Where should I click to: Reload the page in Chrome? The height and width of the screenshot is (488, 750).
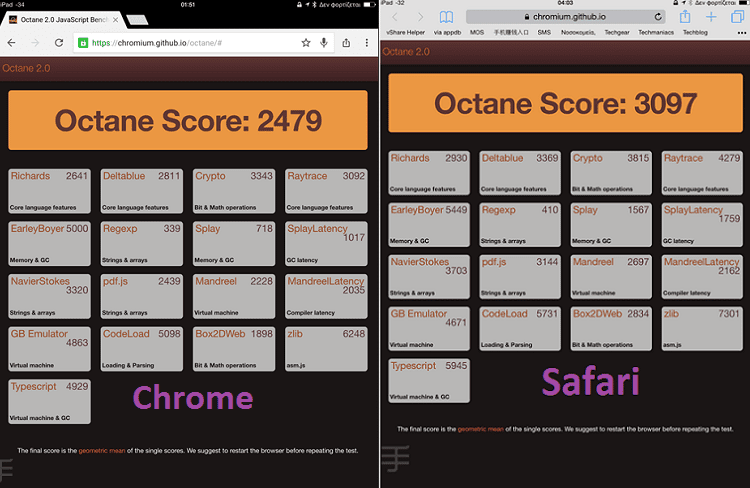pyautogui.click(x=59, y=43)
